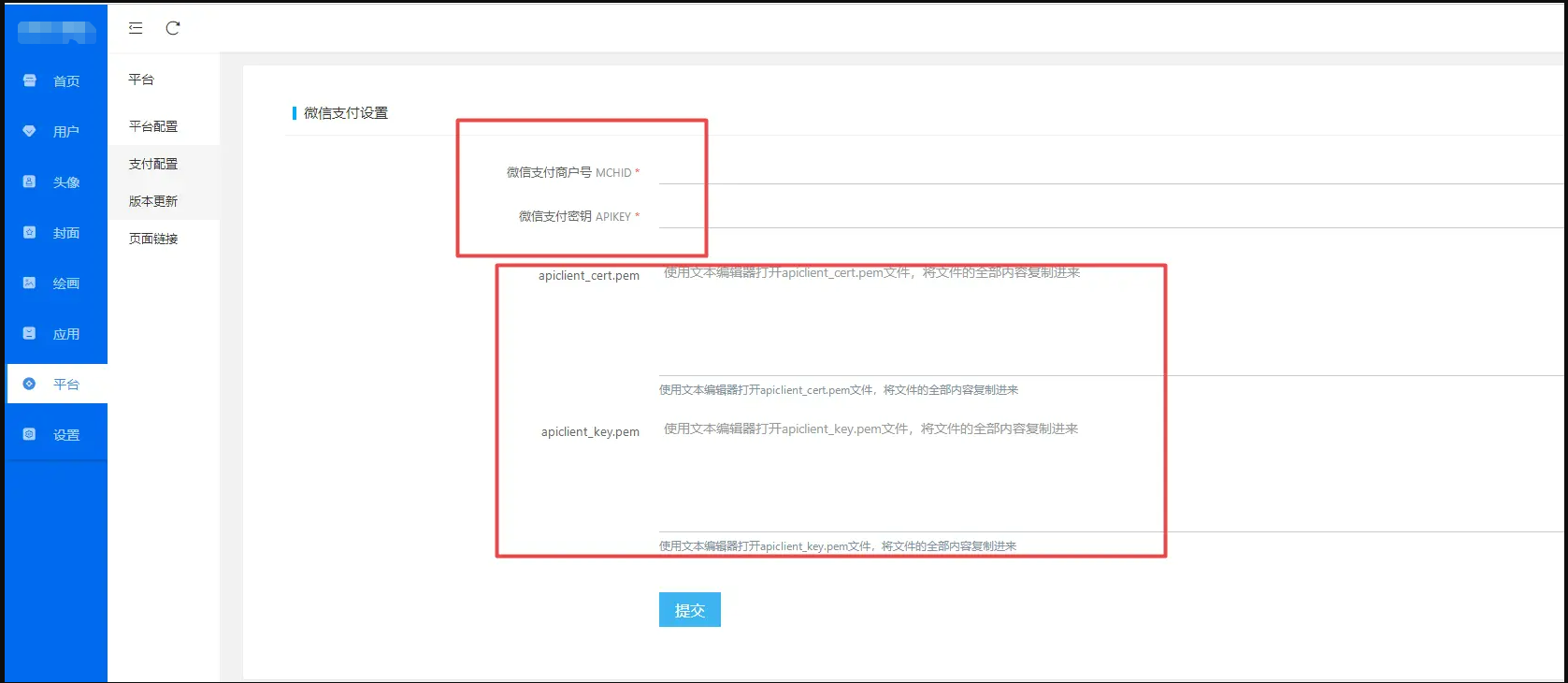This screenshot has height=683, width=1568.
Task: Go to the 头像 menu item
Action: (56, 182)
